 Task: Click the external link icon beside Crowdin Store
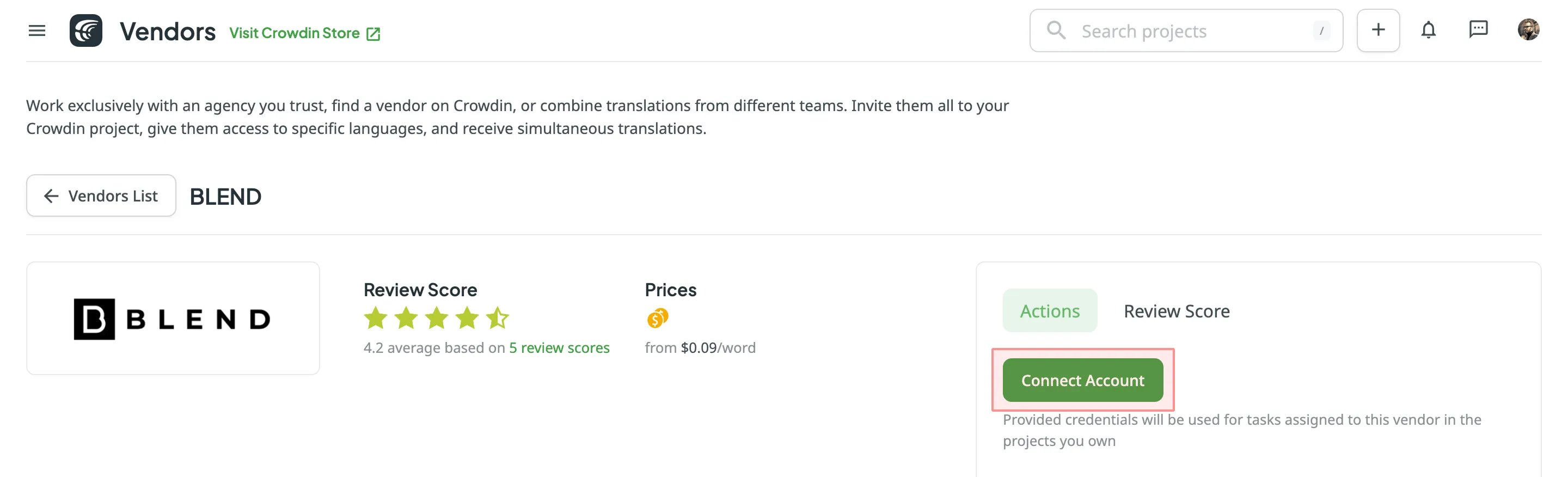[x=373, y=34]
